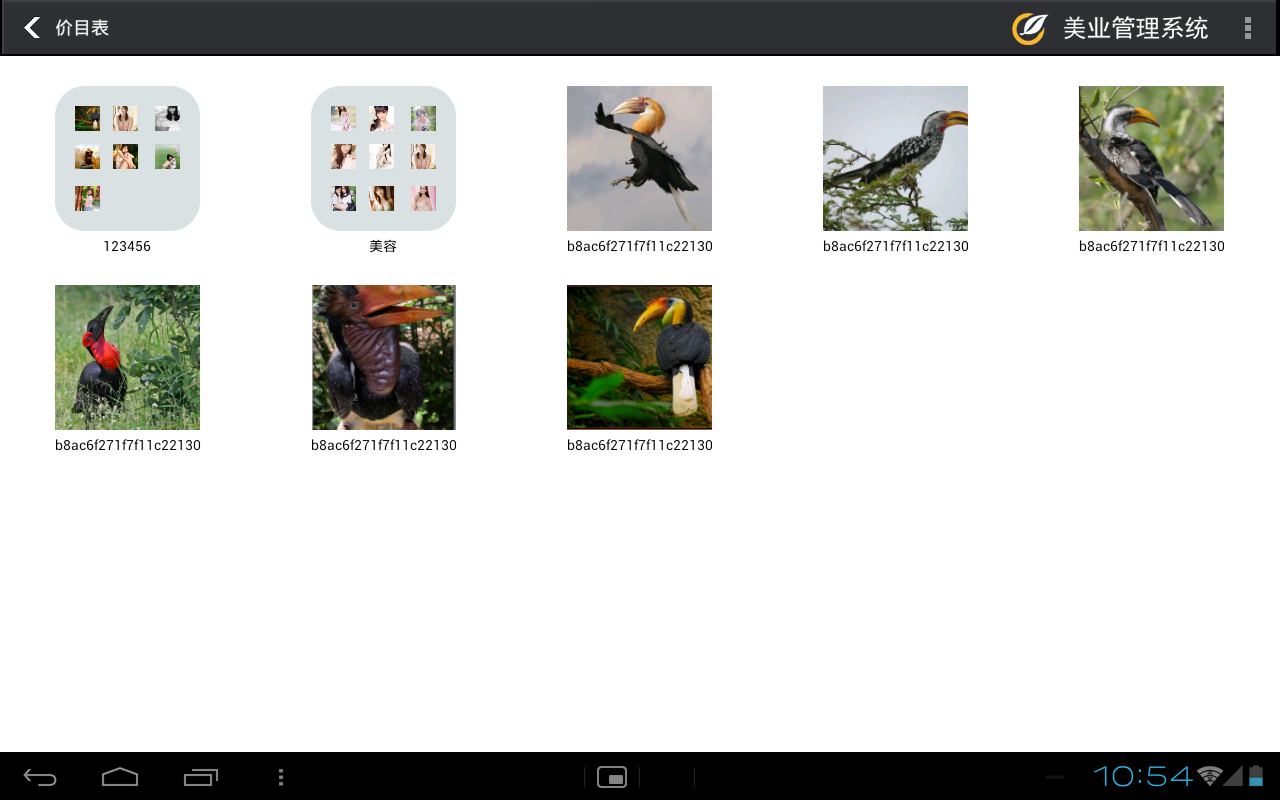Go to the Android home screen
This screenshot has height=800, width=1280.
[x=120, y=777]
